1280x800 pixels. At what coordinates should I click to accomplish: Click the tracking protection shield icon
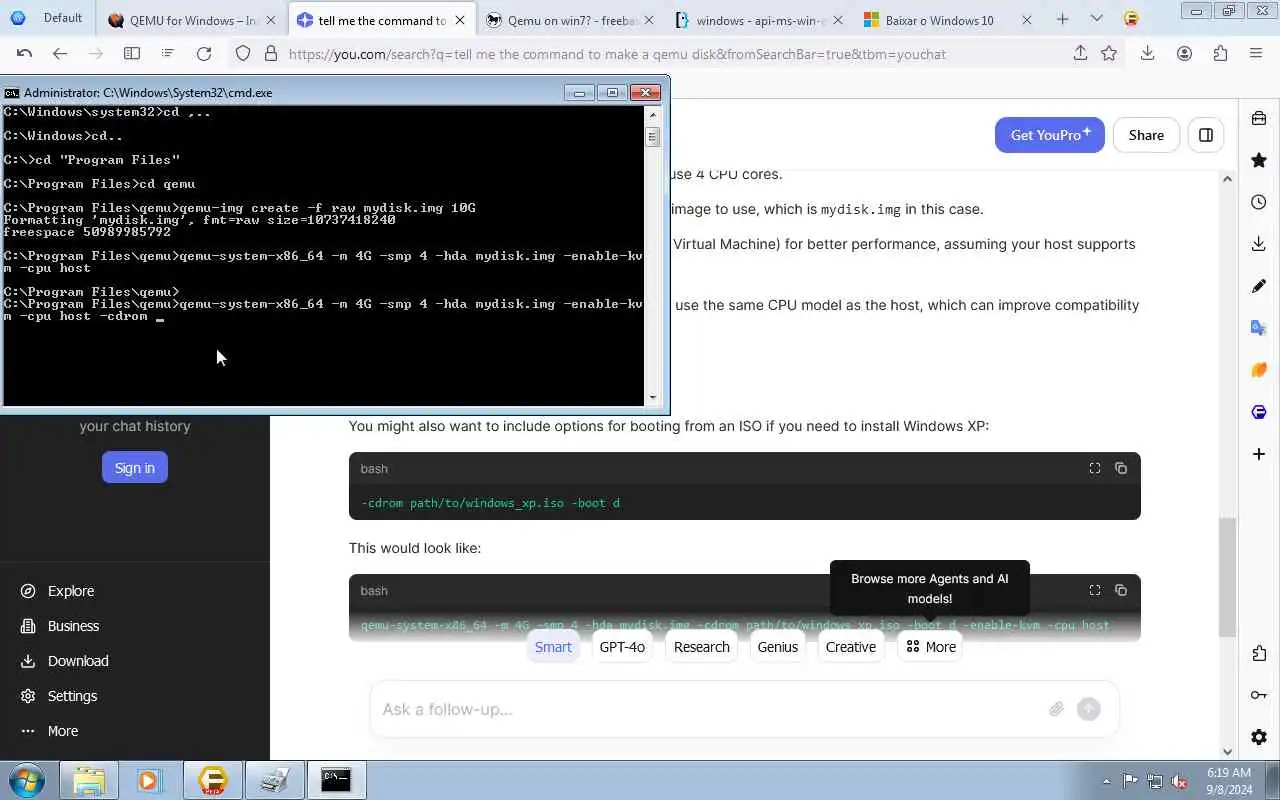click(243, 54)
